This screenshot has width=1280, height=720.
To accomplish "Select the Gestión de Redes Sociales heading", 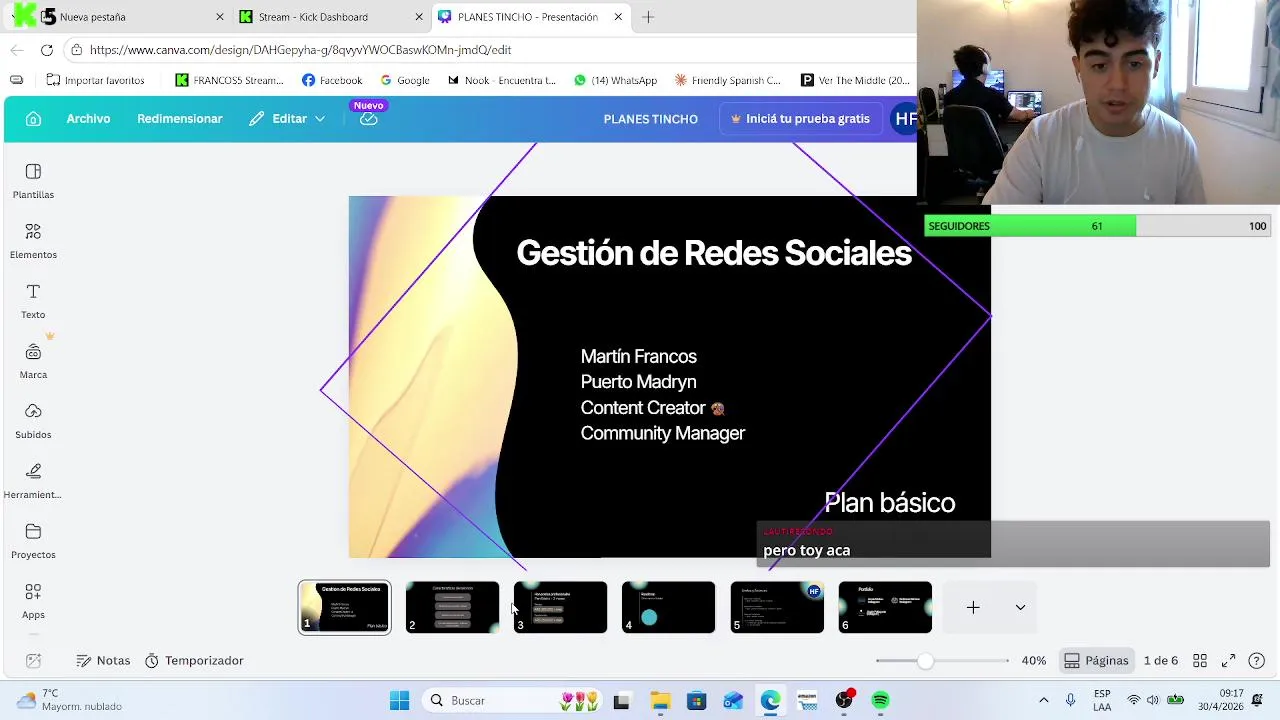I will [714, 253].
